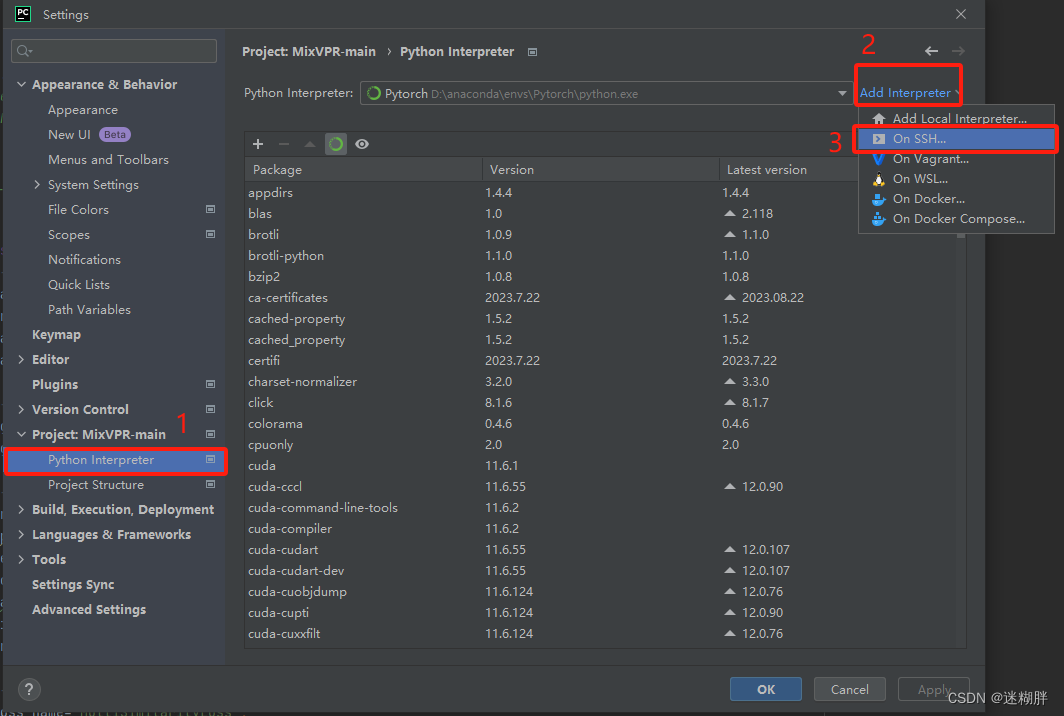Click the Version column header
Screen dimensions: 1064x716
coord(601,170)
